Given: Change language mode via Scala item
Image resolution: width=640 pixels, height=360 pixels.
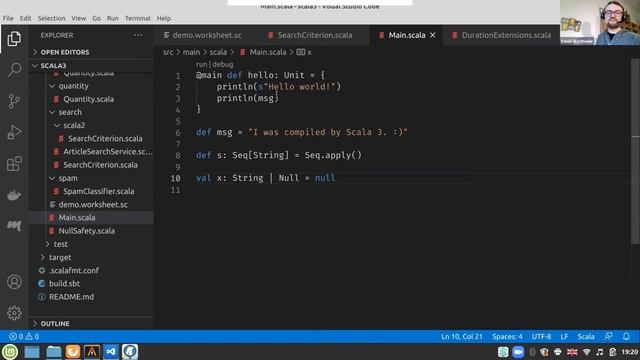Looking at the screenshot, I should (x=586, y=336).
